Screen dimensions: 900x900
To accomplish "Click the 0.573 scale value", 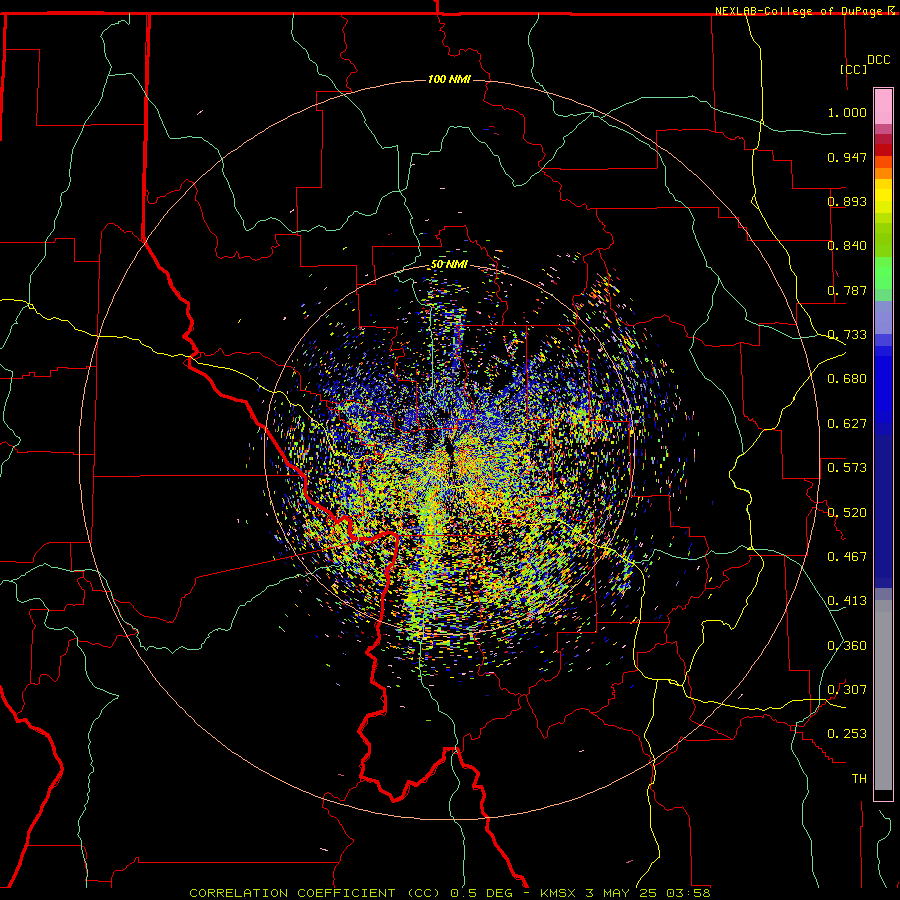I will tap(847, 468).
